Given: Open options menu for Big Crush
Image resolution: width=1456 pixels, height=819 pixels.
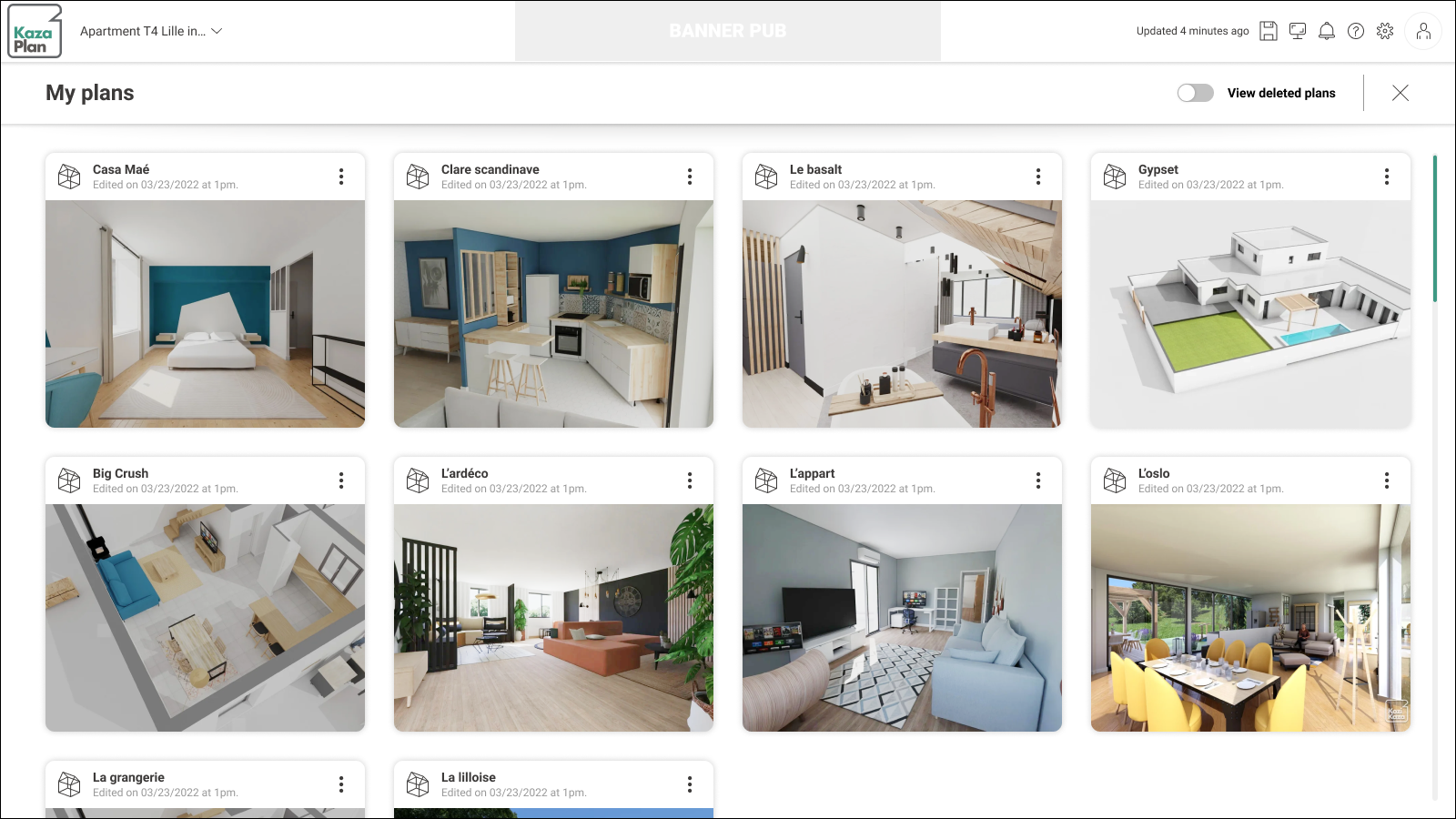Looking at the screenshot, I should pyautogui.click(x=341, y=480).
